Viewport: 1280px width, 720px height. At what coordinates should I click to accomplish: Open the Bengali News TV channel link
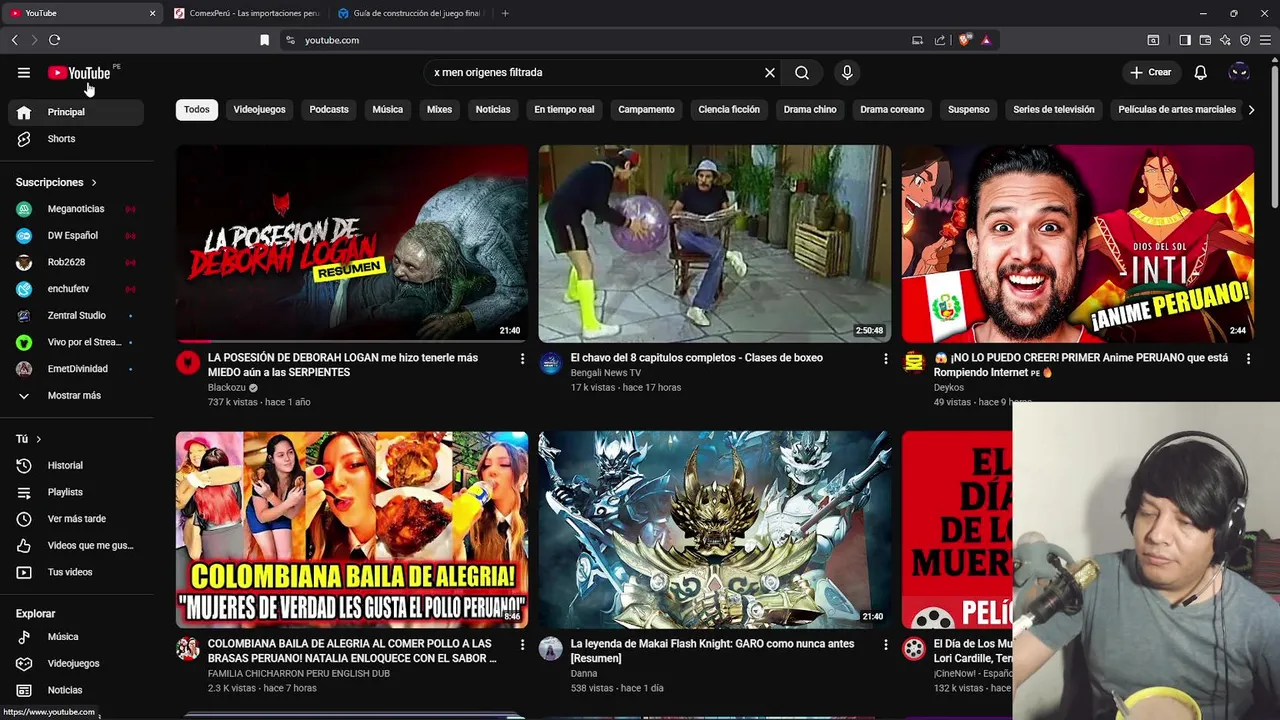[605, 373]
